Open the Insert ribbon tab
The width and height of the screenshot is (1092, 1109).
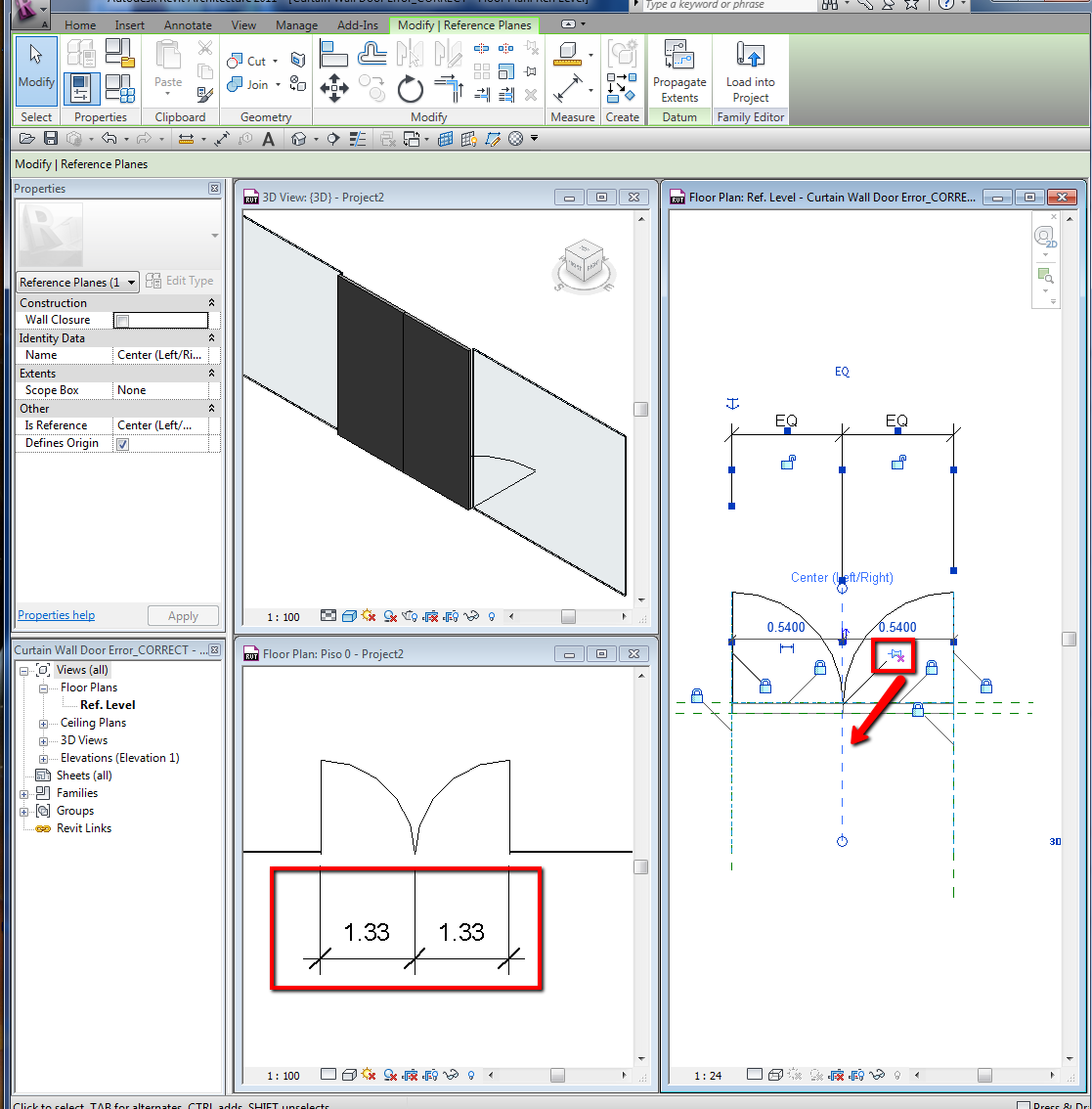pyautogui.click(x=129, y=25)
